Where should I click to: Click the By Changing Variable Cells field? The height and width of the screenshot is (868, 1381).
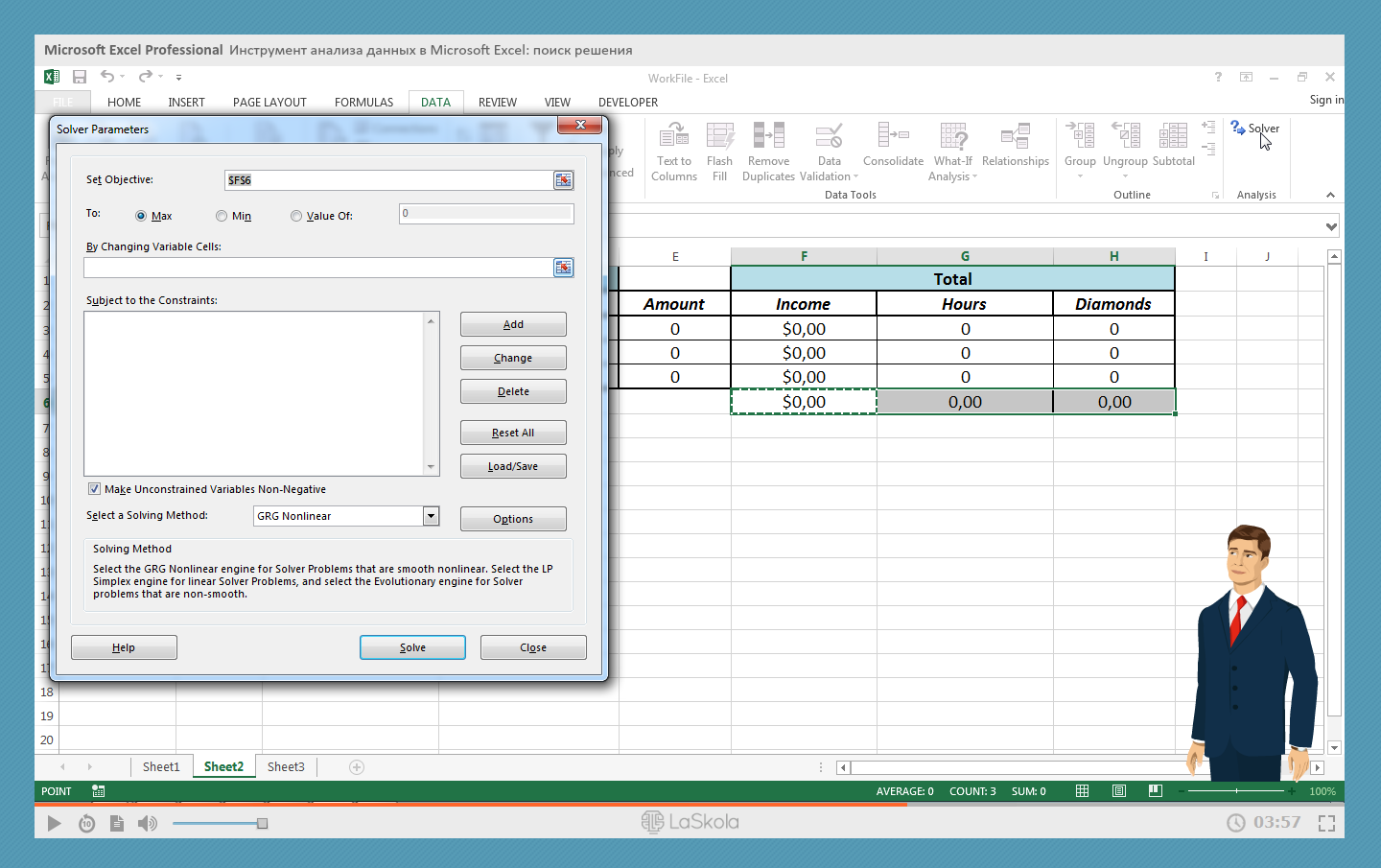point(317,268)
